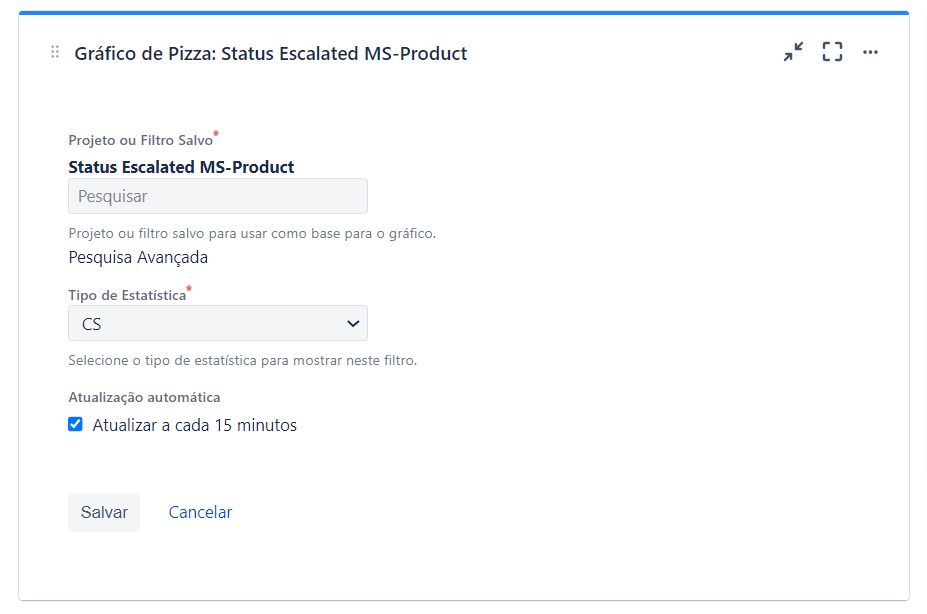Screen dimensions: 927x614
Task: Click the 'Atualização automática' heading
Action: point(144,397)
